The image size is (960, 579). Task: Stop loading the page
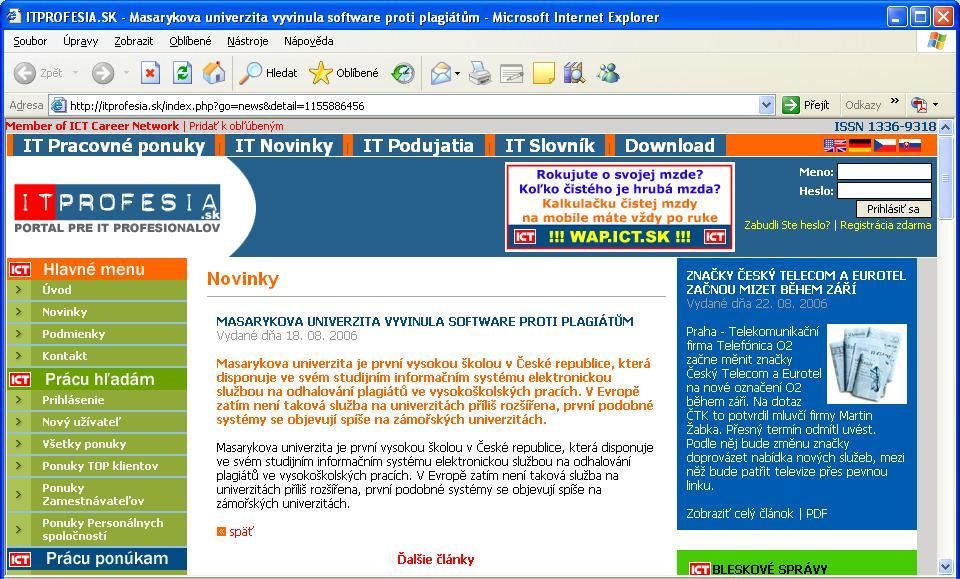tap(150, 73)
